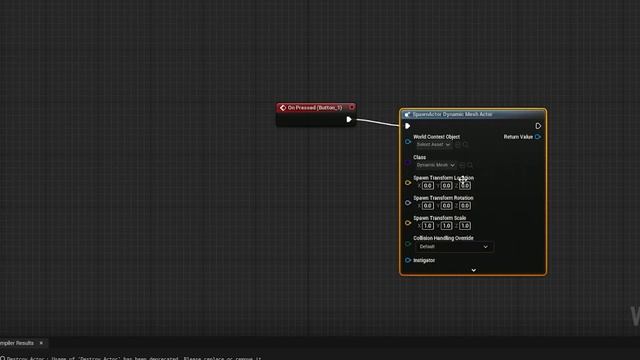Click Spawn Transform Location Y value field

click(x=446, y=186)
